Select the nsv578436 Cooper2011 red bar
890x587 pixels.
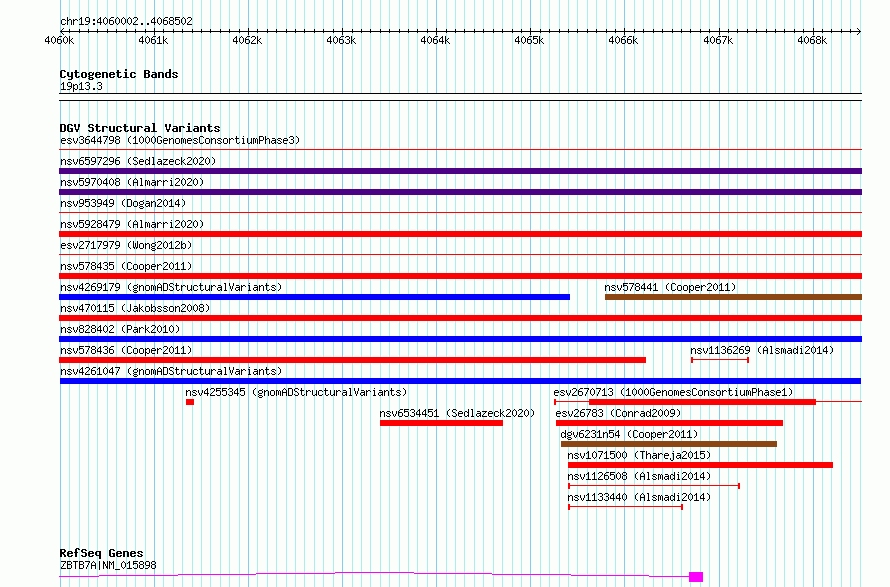[x=352, y=360]
